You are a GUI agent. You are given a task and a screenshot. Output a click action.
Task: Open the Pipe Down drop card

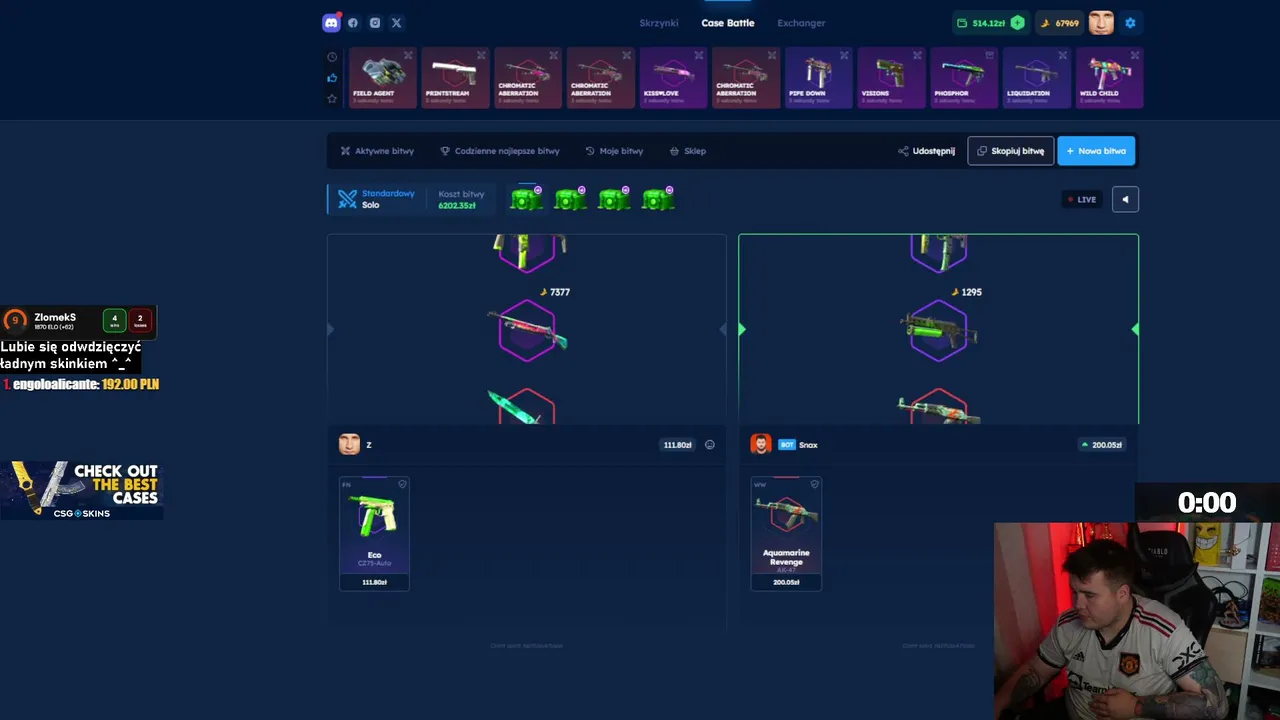819,77
